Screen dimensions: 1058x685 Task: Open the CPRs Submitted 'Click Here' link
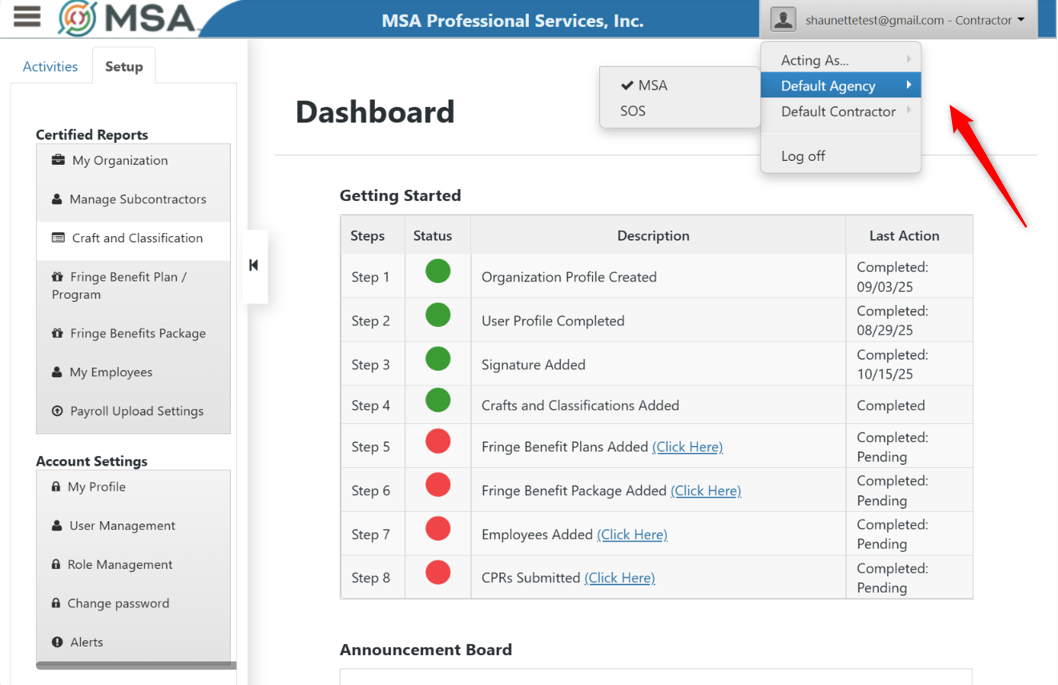(619, 577)
